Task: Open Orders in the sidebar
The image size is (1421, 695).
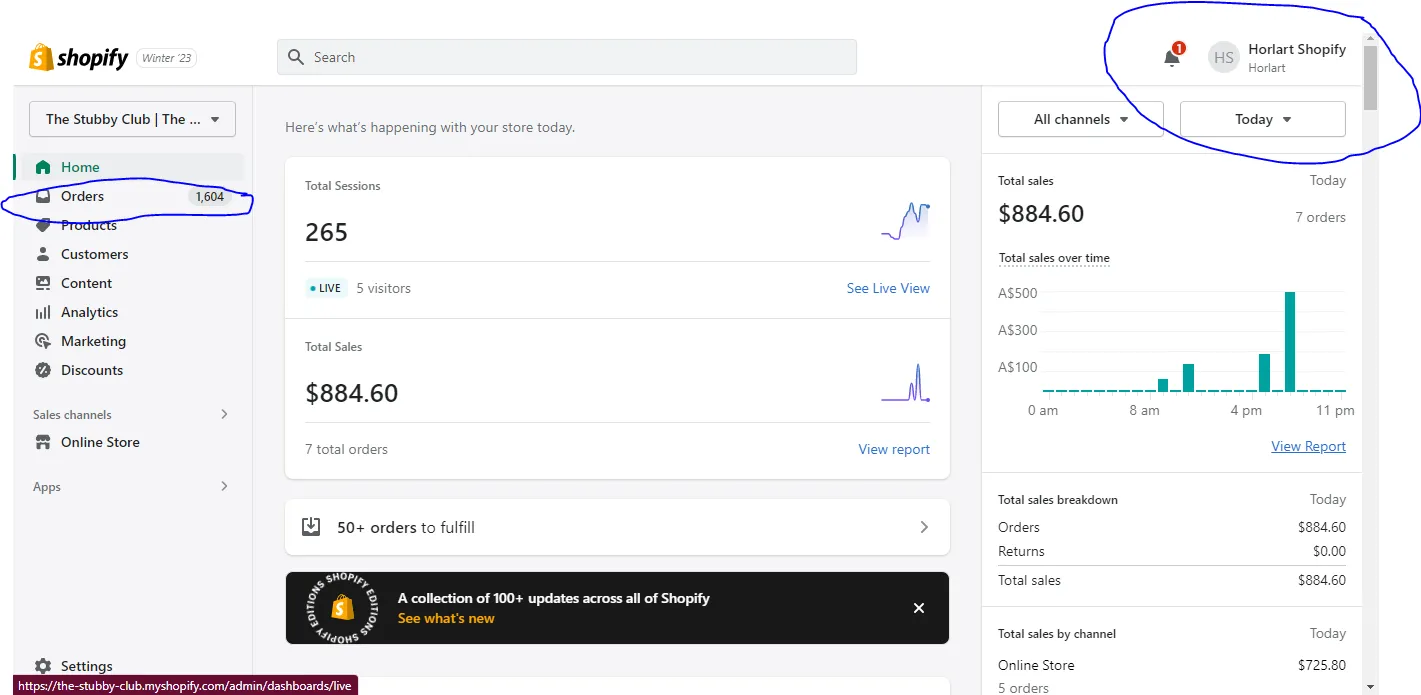Action: [82, 196]
